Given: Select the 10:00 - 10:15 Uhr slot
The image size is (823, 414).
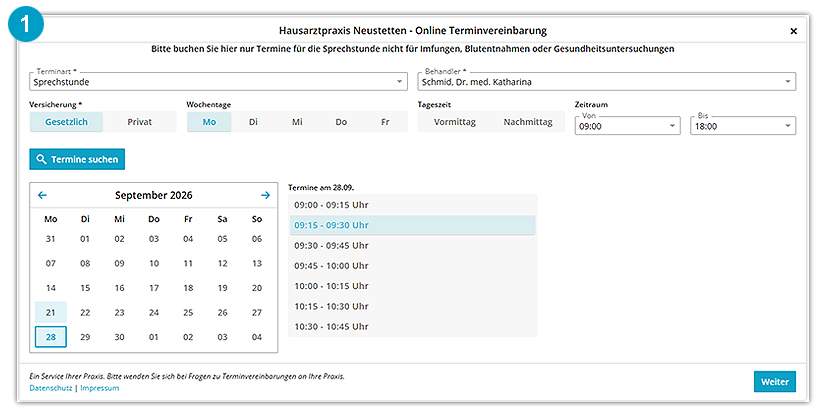Looking at the screenshot, I should click(413, 286).
